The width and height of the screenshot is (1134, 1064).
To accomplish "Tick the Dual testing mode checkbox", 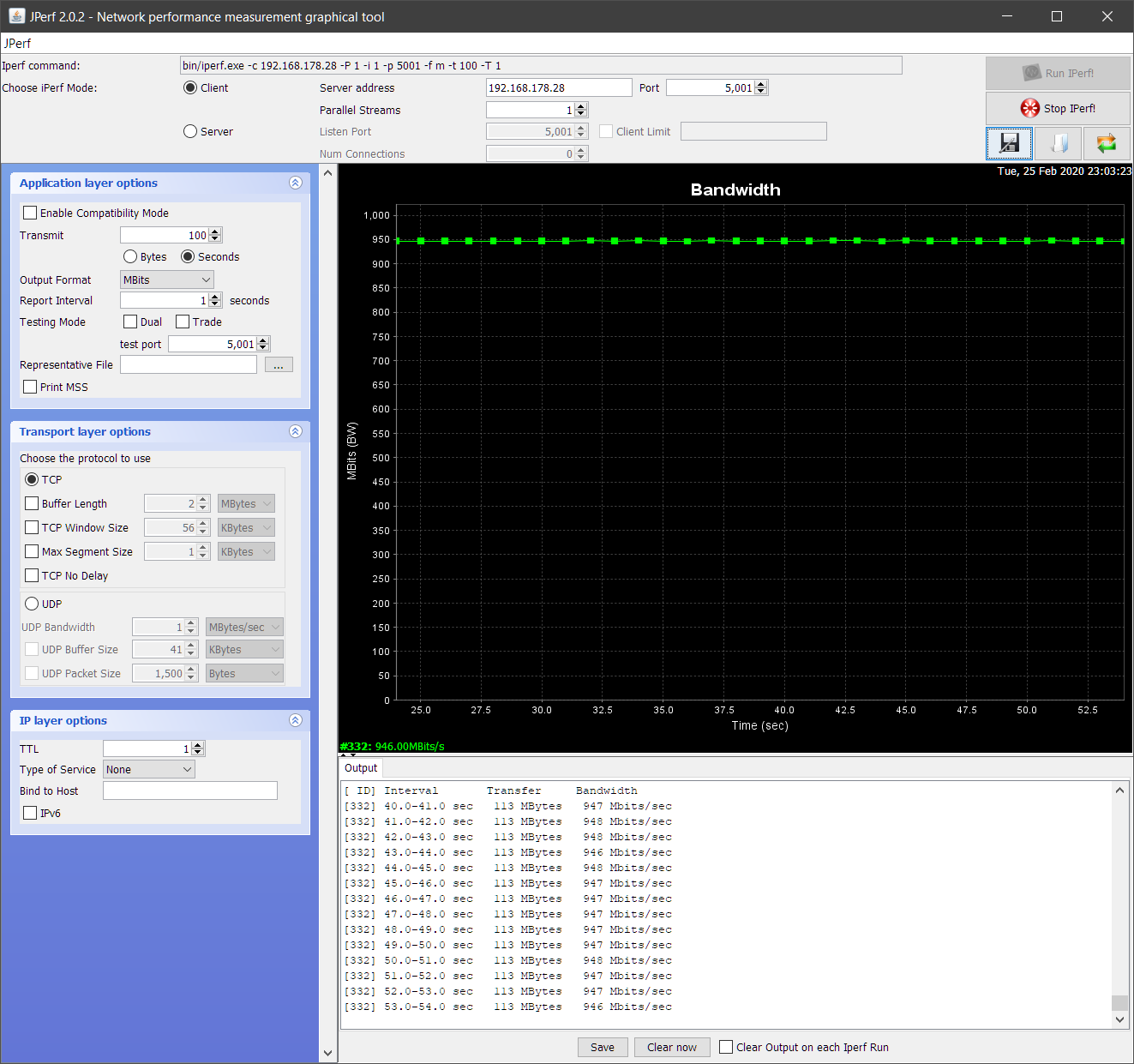I will click(130, 322).
